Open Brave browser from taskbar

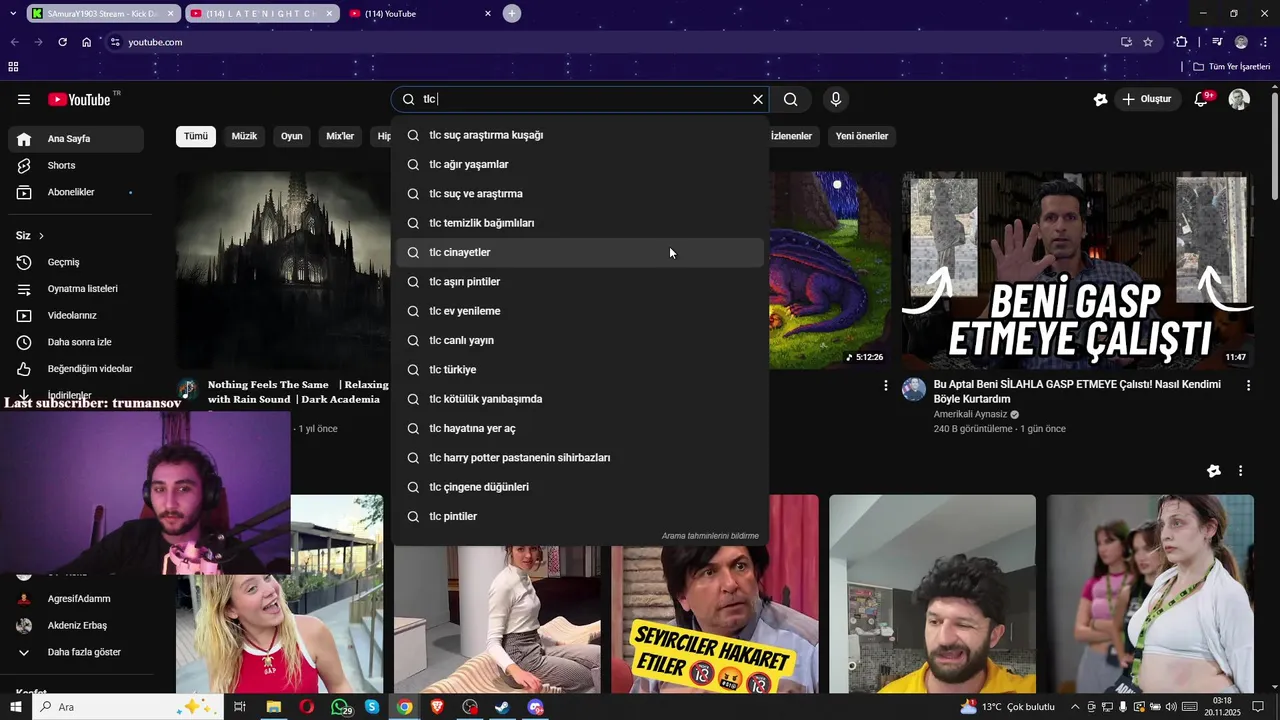click(437, 707)
